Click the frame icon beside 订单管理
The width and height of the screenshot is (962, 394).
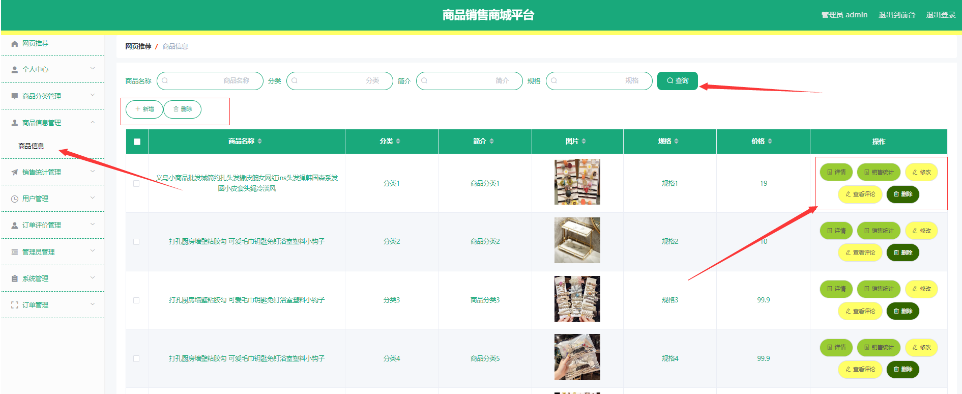(x=15, y=304)
